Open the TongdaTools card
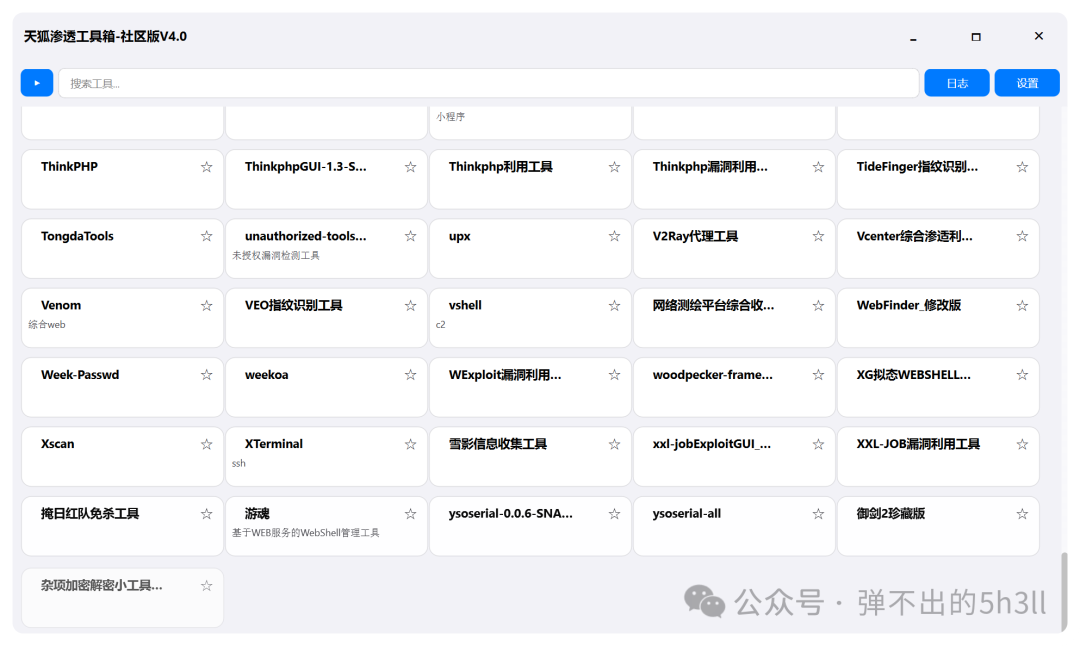This screenshot has width=1080, height=646. (123, 249)
